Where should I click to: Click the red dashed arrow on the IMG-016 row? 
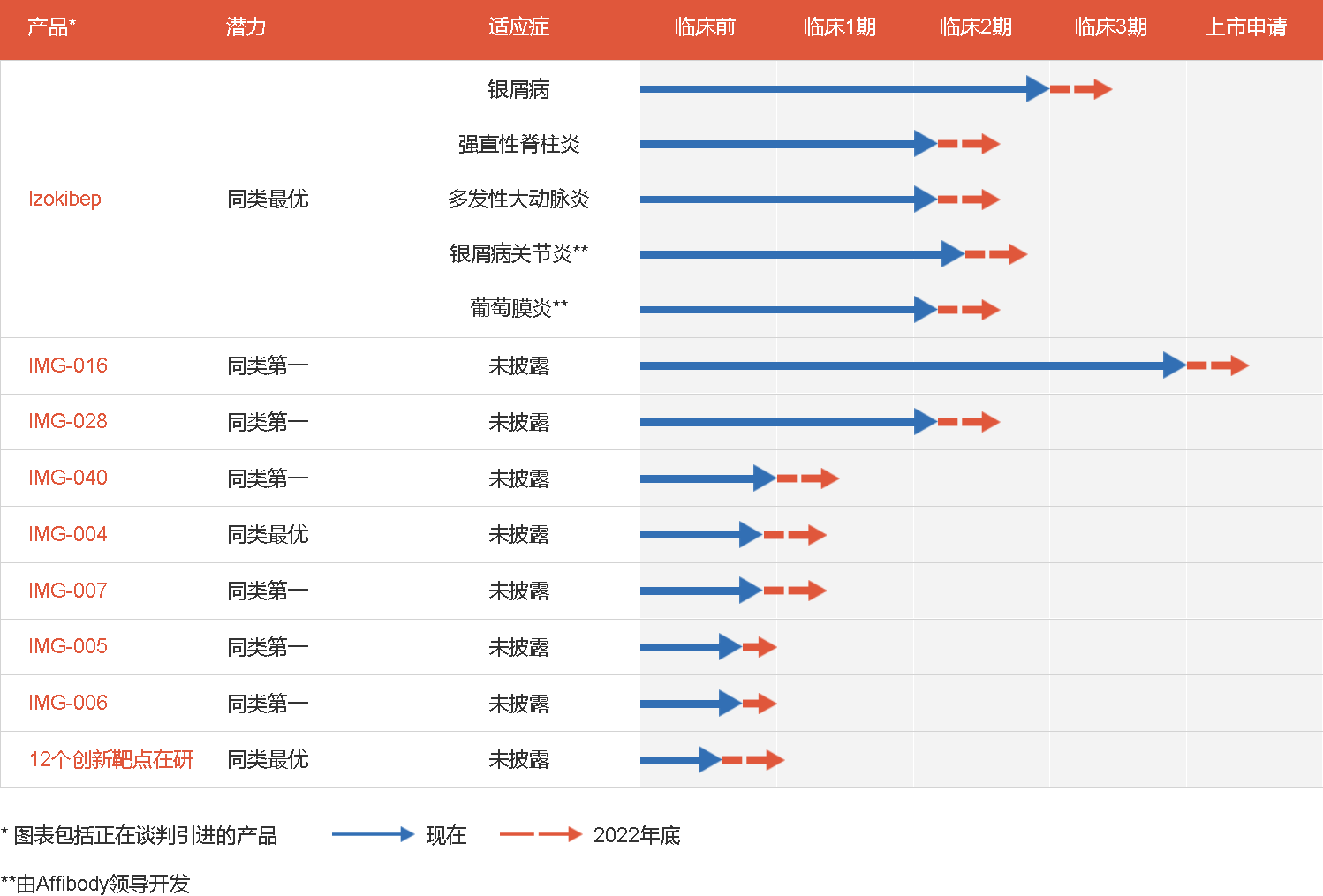[1218, 365]
